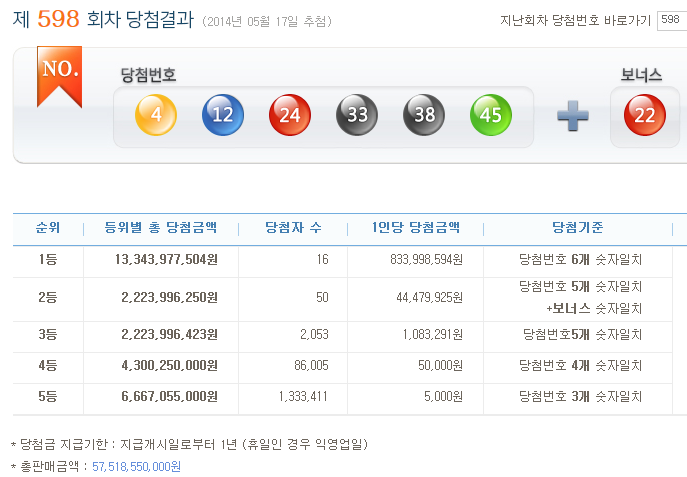Click winner count 86,005

pyautogui.click(x=311, y=365)
